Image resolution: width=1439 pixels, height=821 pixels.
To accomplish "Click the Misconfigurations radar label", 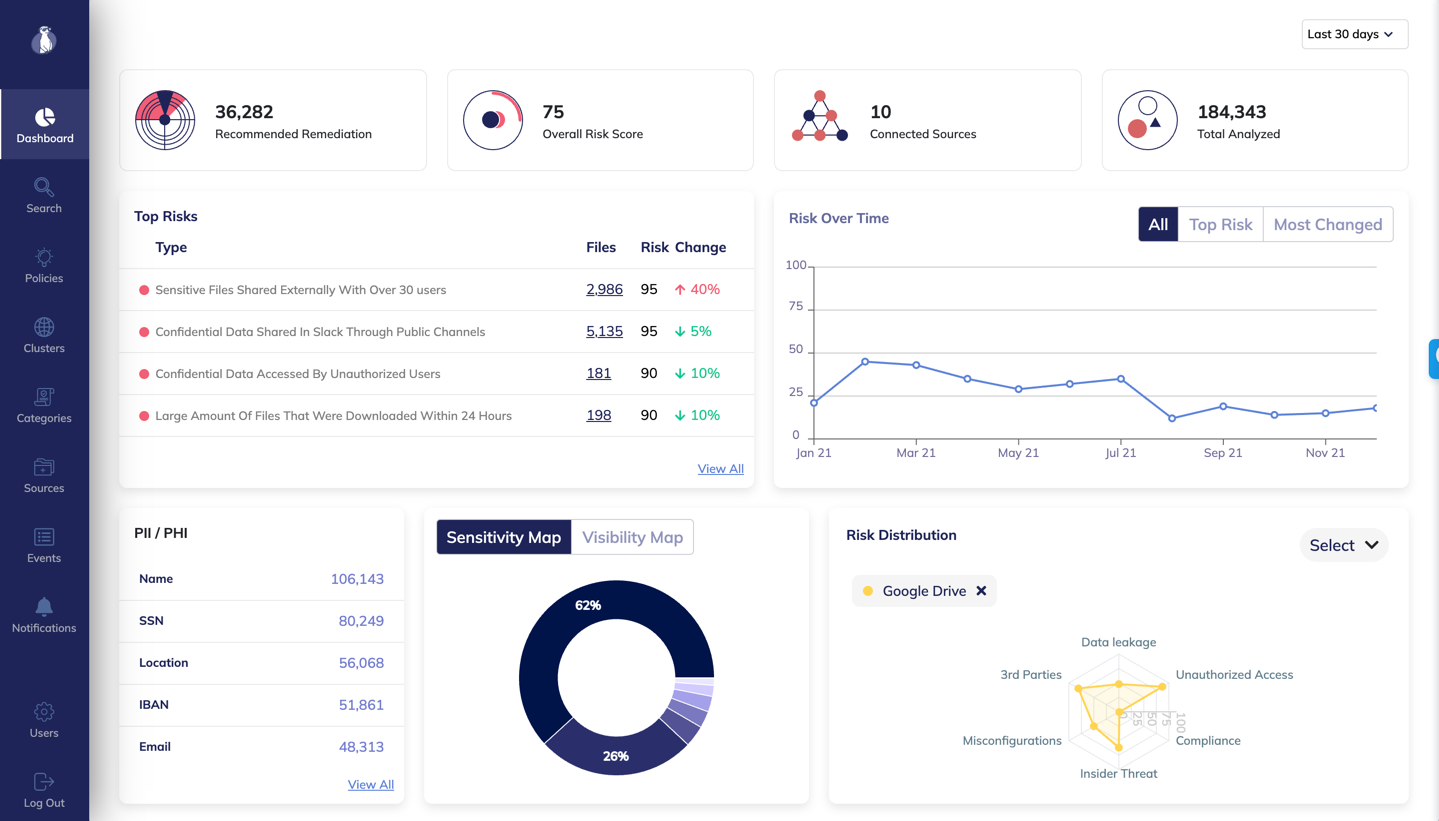I will click(x=1012, y=741).
